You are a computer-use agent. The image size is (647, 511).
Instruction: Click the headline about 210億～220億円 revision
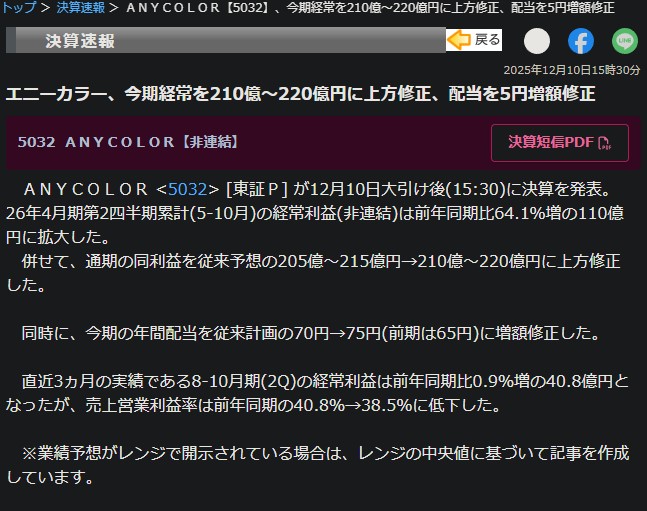[300, 94]
